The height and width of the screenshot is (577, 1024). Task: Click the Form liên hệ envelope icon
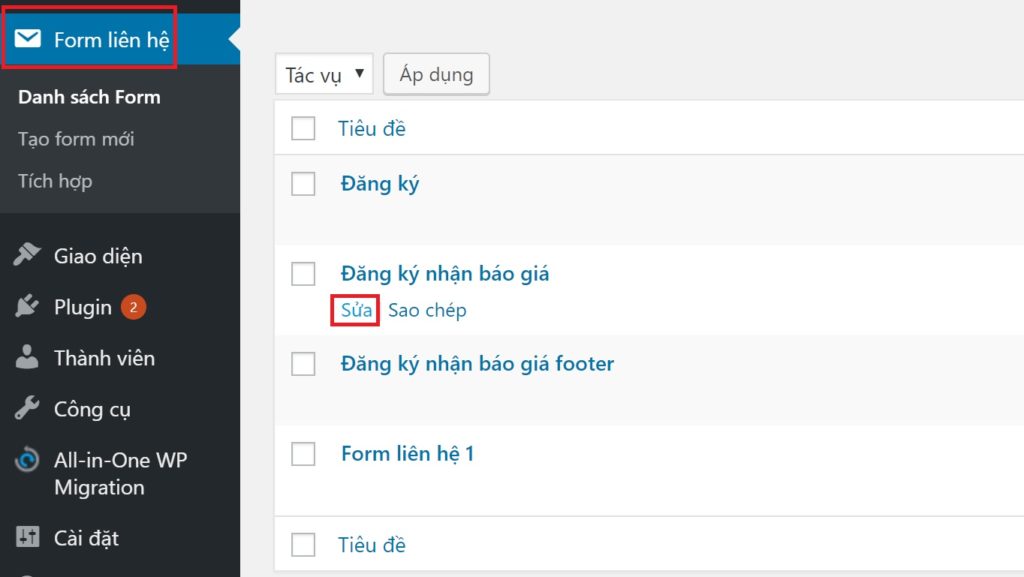(28, 40)
